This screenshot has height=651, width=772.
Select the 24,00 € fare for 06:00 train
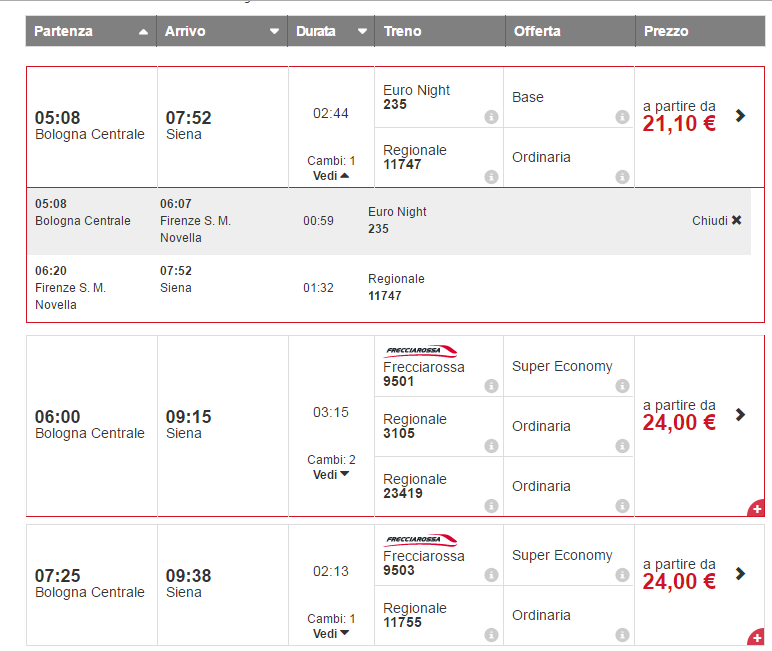tap(740, 414)
